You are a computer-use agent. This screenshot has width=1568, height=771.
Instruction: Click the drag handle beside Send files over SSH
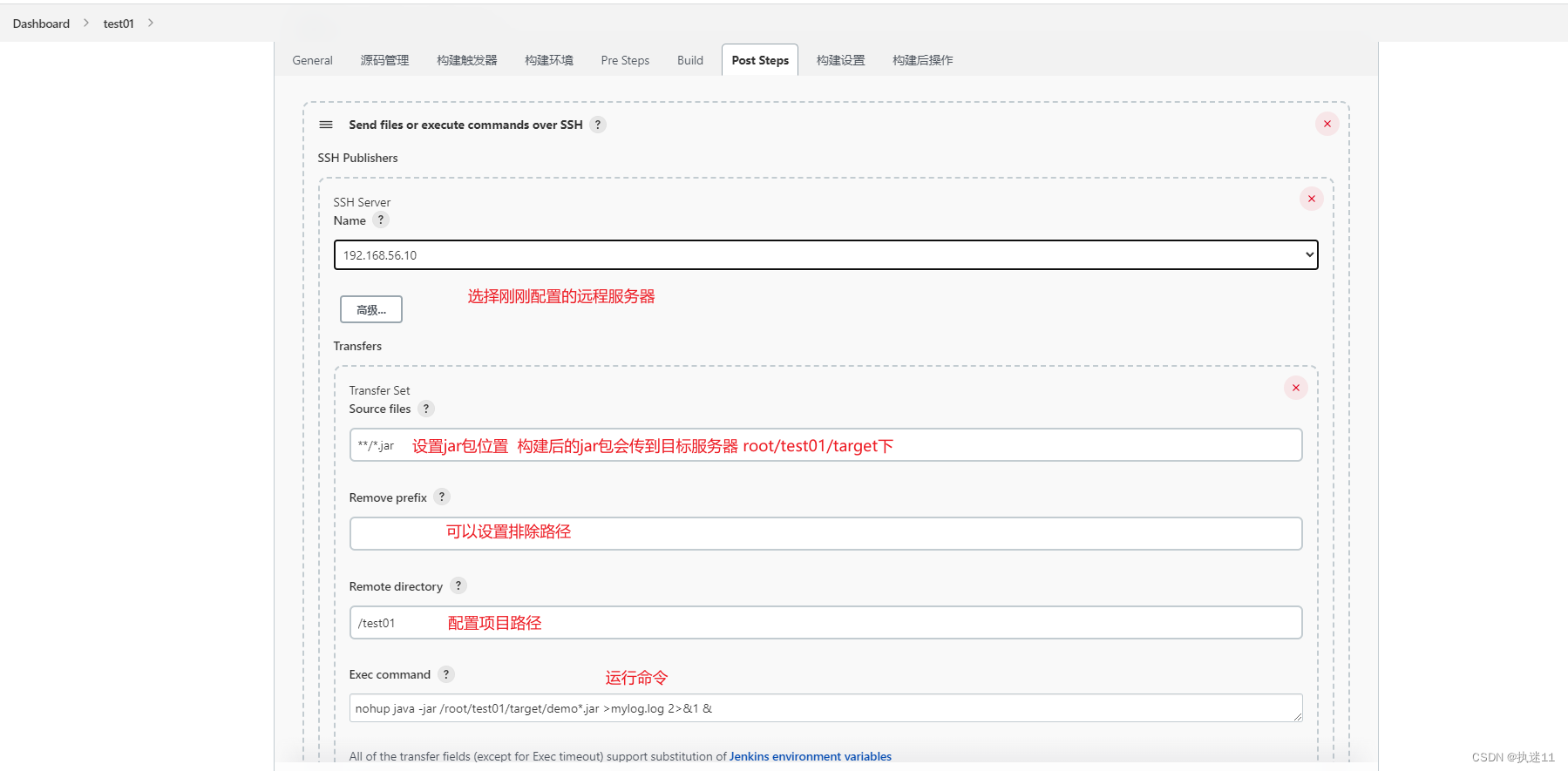click(x=326, y=125)
